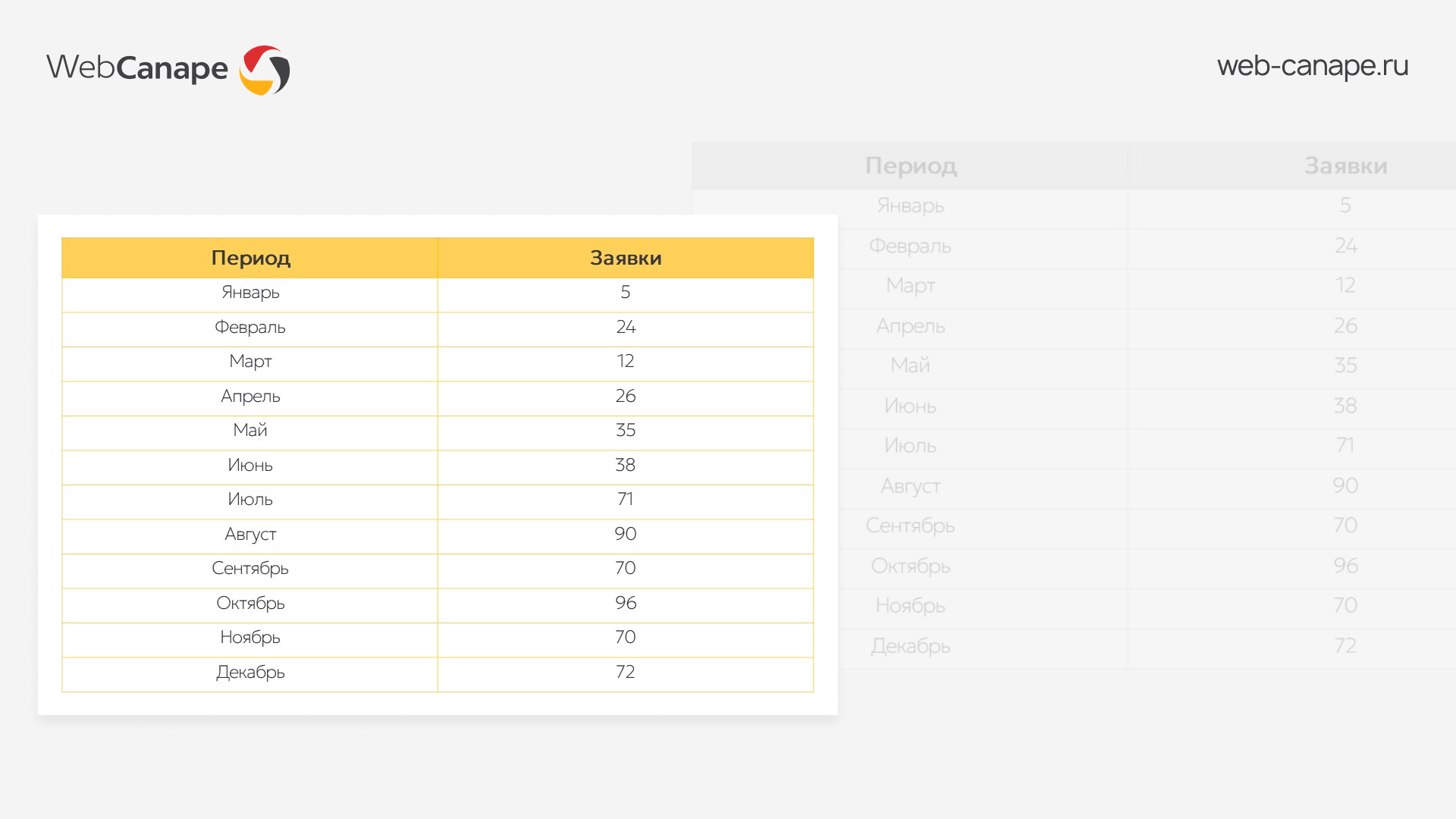Click the WebCanape swirl logo icon

[265, 70]
